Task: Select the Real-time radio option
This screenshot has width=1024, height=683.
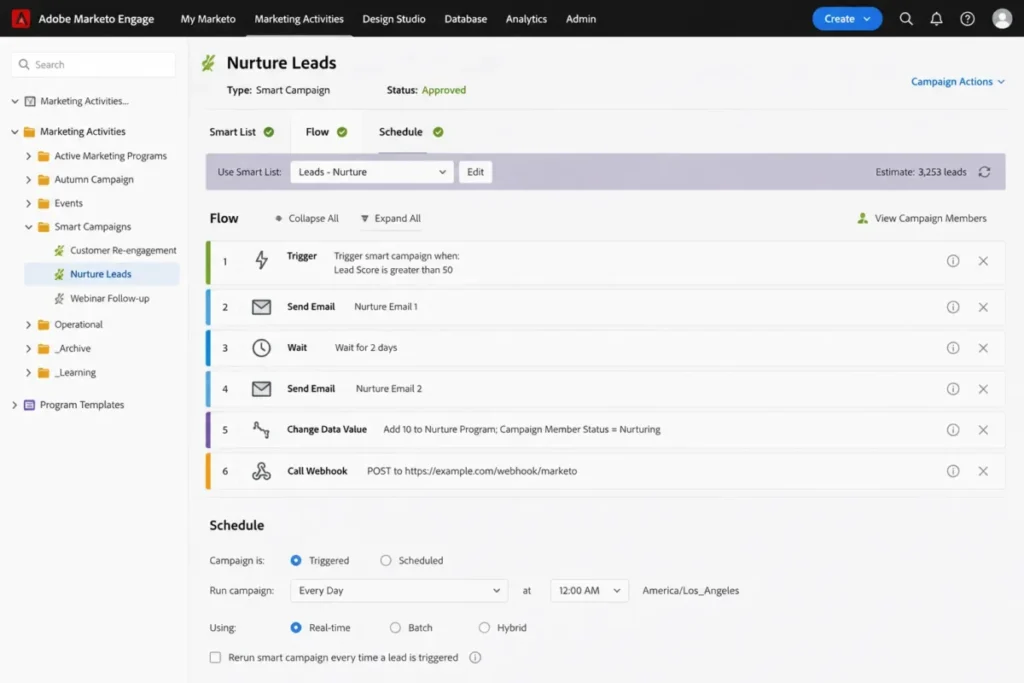Action: point(296,627)
